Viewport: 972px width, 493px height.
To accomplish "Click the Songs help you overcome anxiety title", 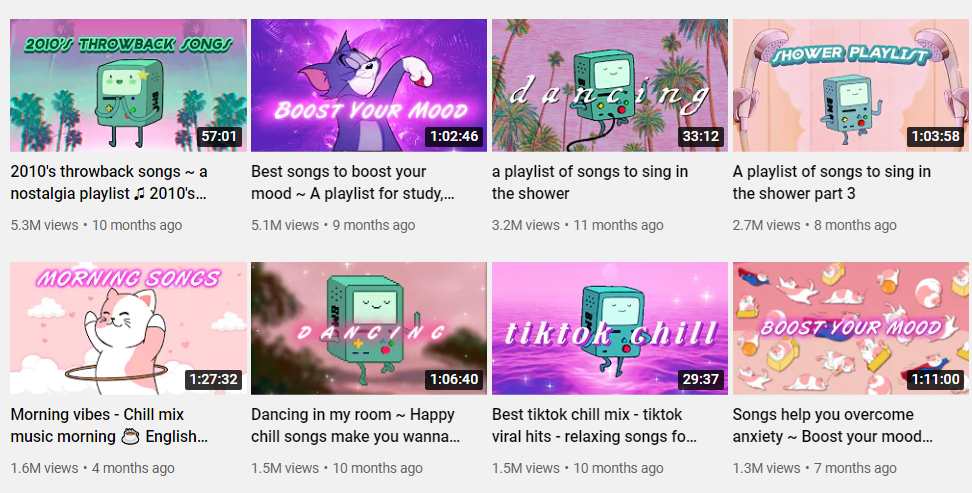I will [x=833, y=425].
